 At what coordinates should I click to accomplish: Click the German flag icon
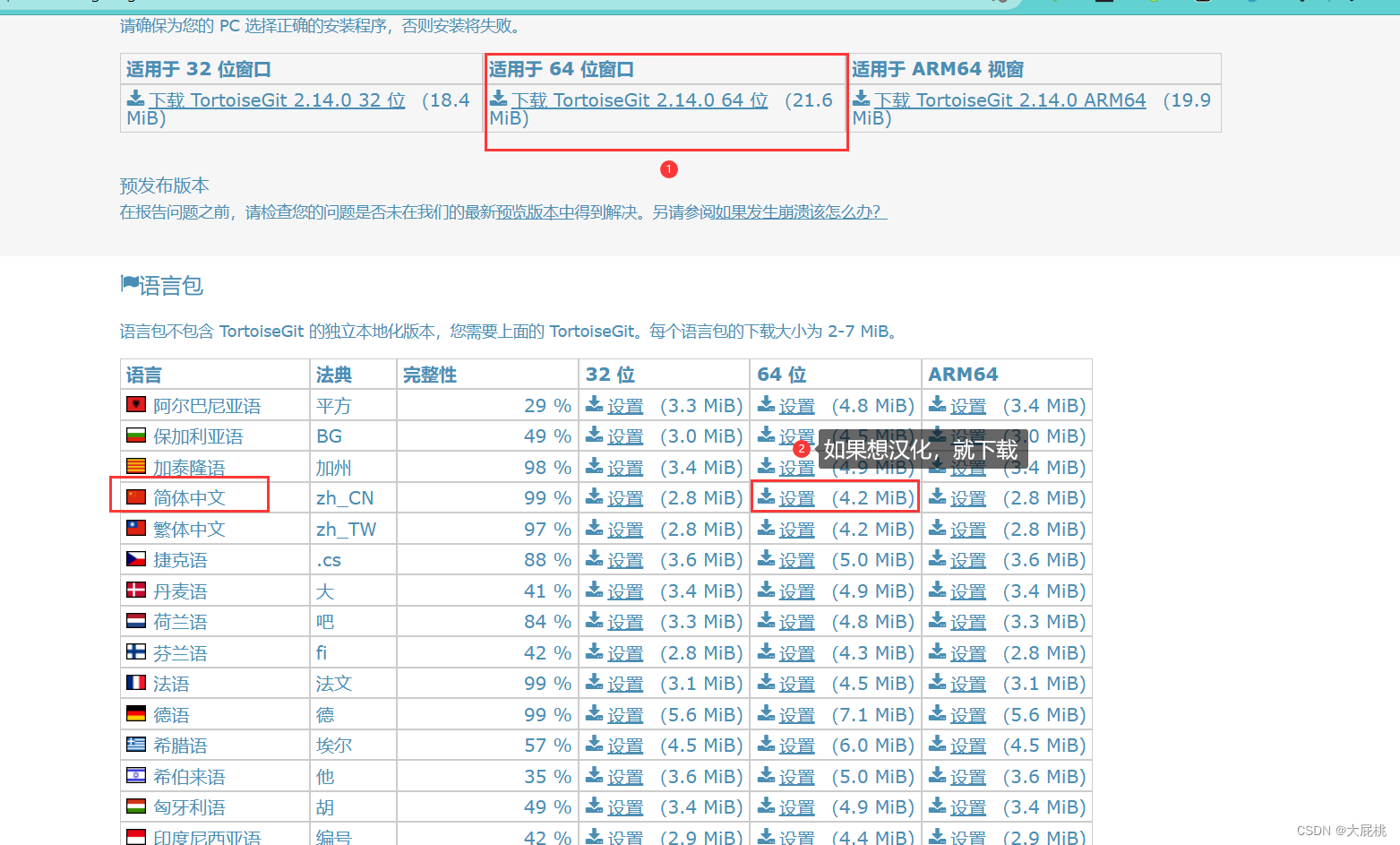[x=136, y=713]
